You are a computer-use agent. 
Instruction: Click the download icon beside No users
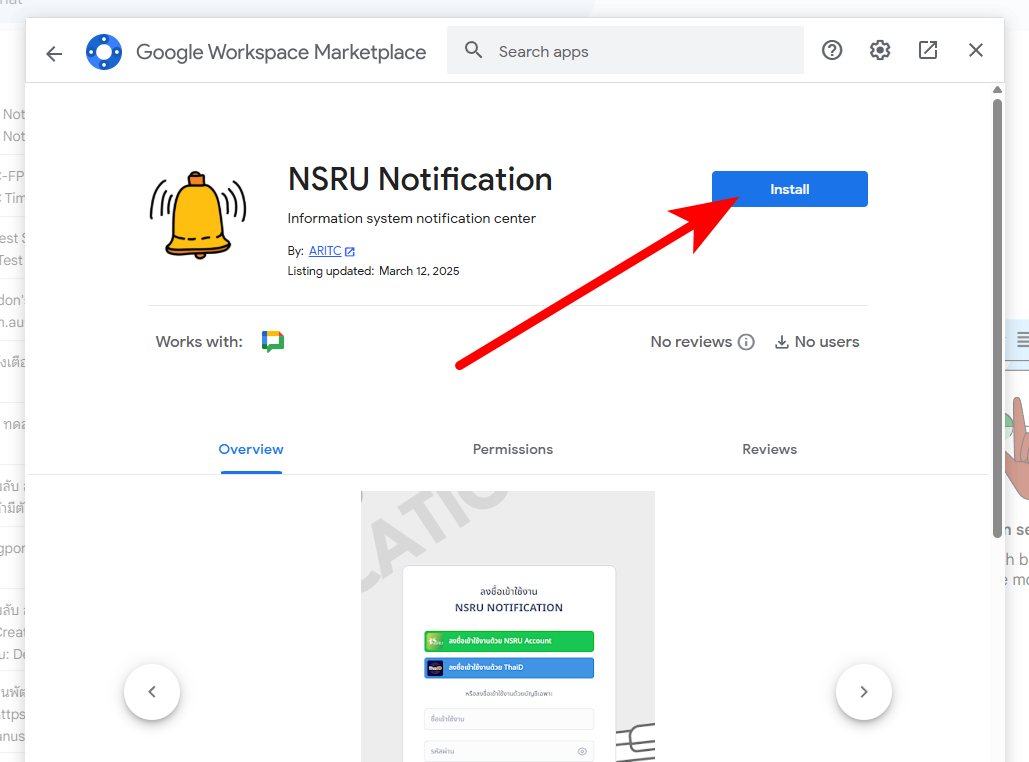click(x=781, y=341)
